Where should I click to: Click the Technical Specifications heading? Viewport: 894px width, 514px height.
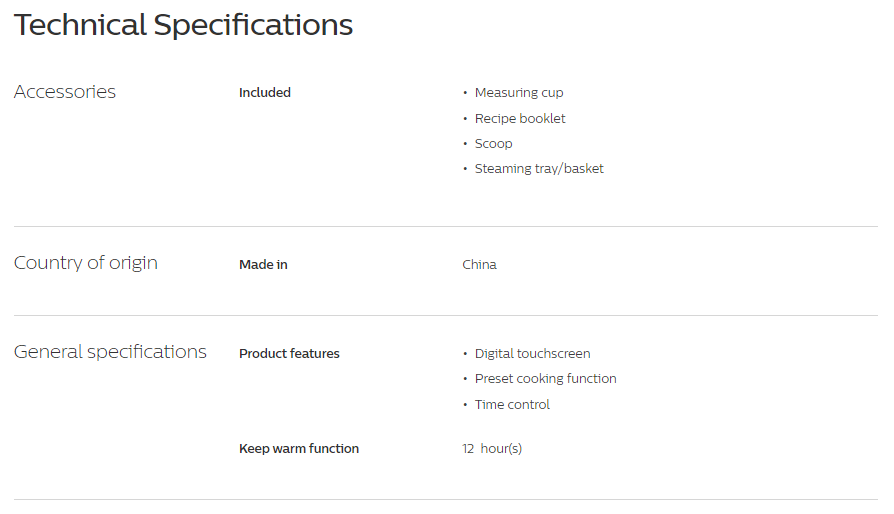click(x=183, y=26)
